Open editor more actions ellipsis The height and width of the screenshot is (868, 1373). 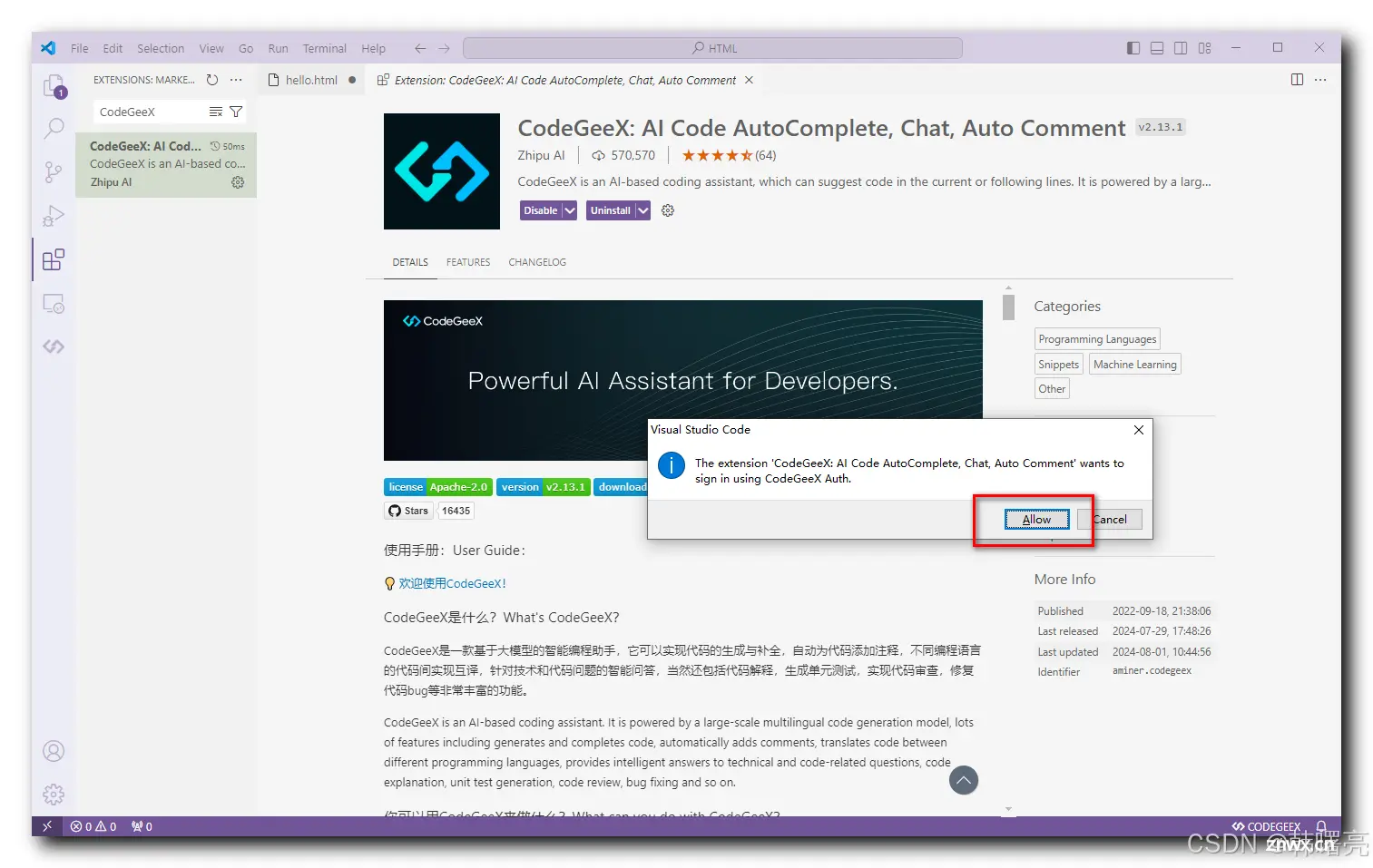(x=1320, y=80)
